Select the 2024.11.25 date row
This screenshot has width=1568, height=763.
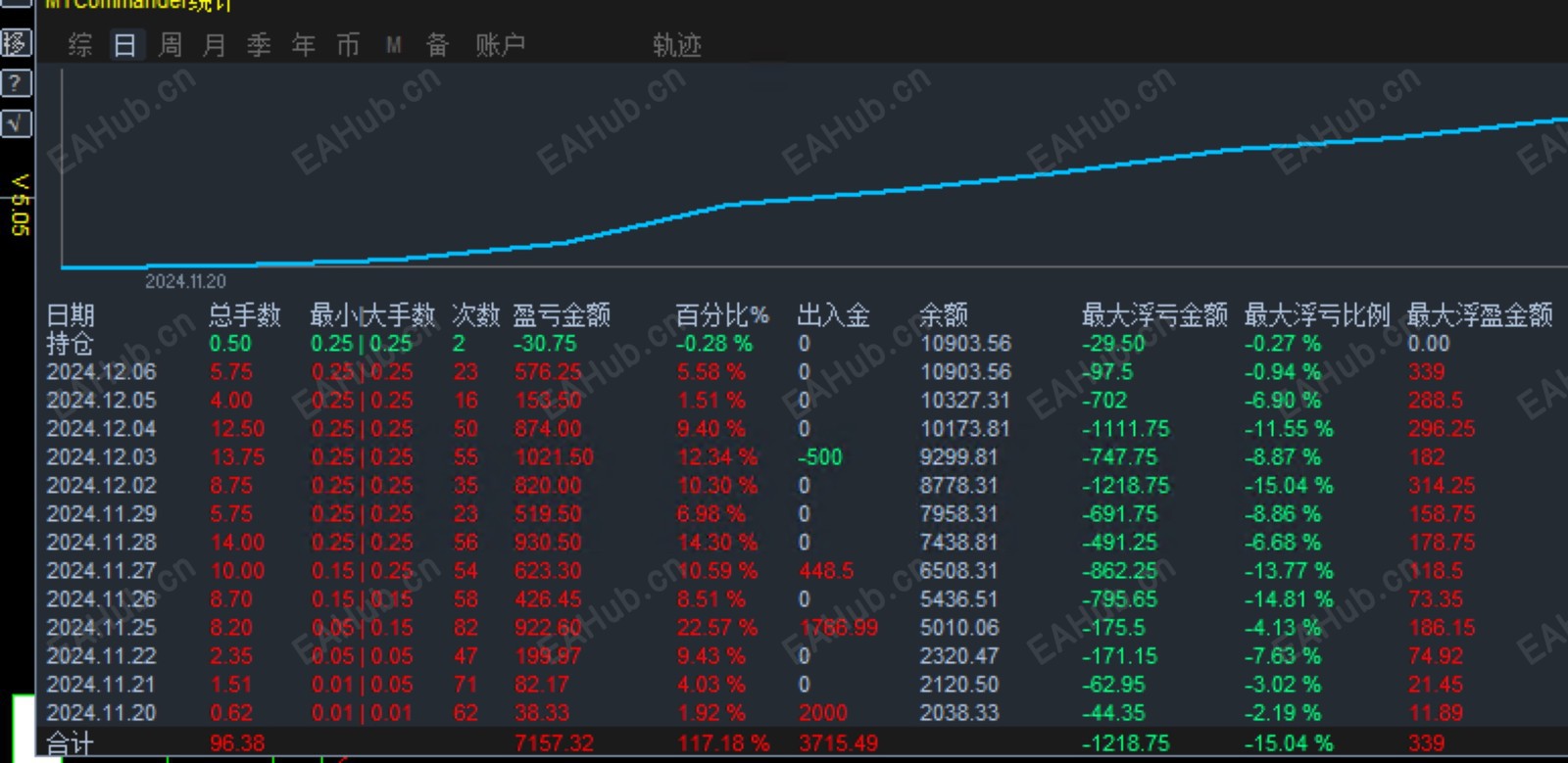(x=102, y=628)
